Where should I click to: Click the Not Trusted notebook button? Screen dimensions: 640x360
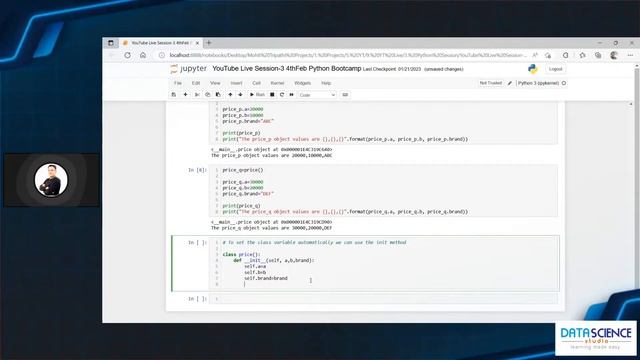coord(491,83)
